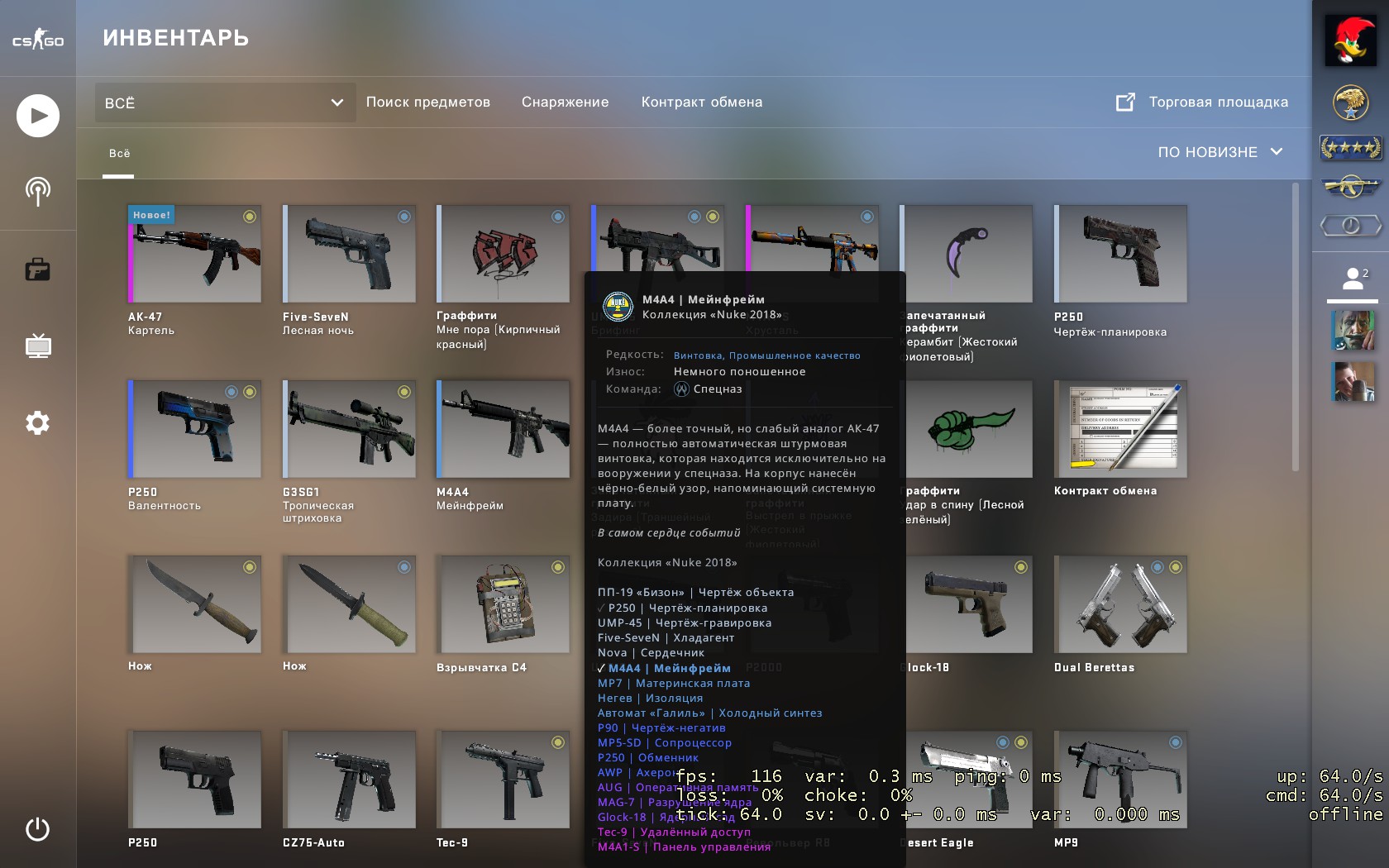Viewport: 1389px width, 868px height.
Task: Click 'P90 | Чертёж-негатив' in collection list
Action: click(x=661, y=728)
